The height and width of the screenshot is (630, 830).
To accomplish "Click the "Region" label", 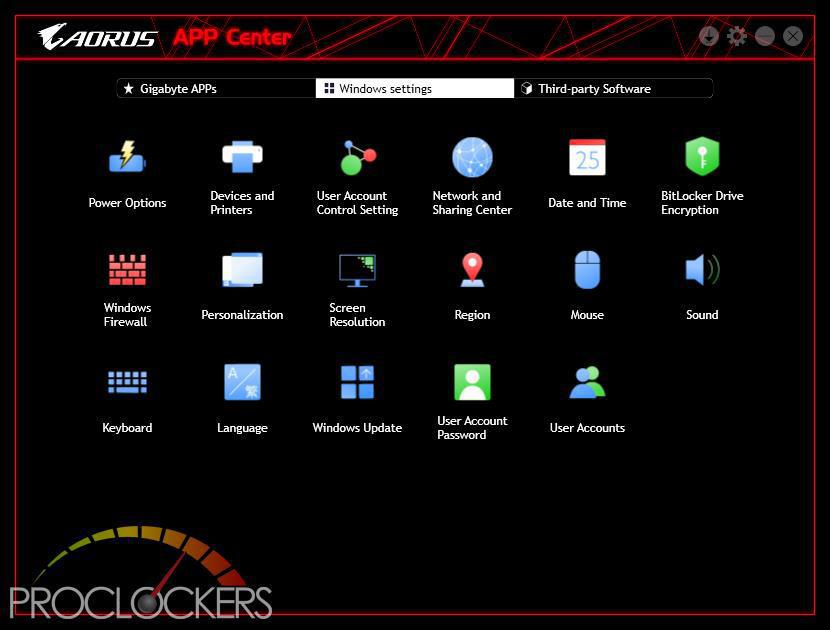I will (x=472, y=315).
